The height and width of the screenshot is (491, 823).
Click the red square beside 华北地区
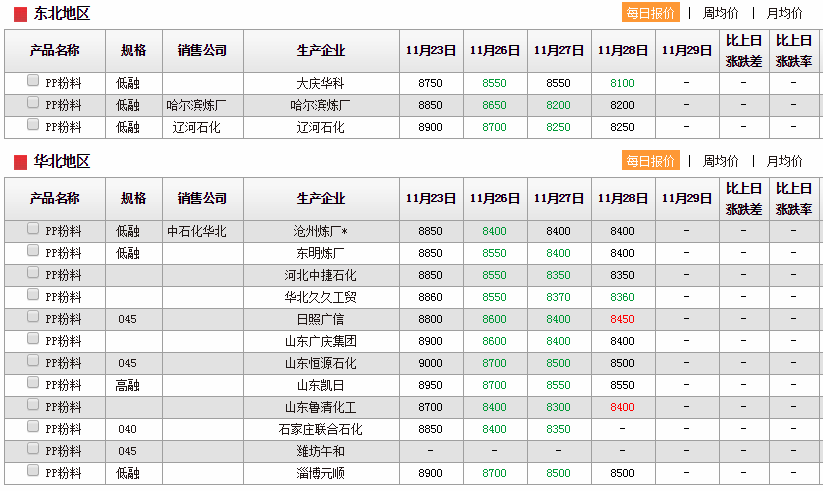point(20,162)
